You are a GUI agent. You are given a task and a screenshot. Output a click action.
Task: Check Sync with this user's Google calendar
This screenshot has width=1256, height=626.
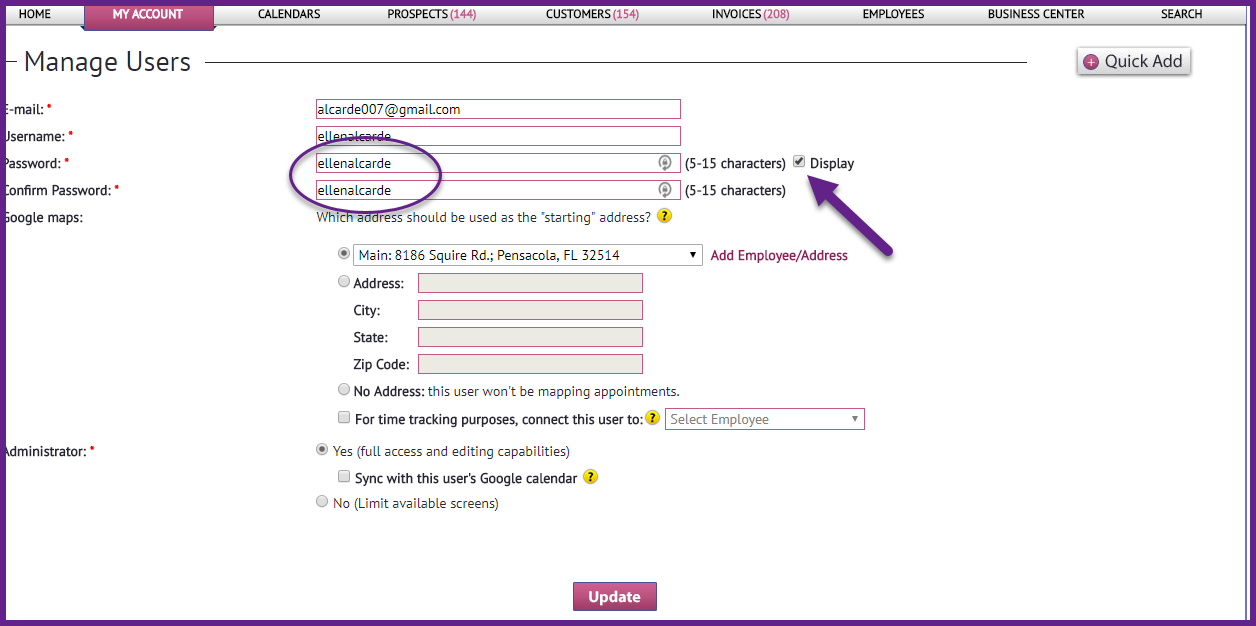344,477
